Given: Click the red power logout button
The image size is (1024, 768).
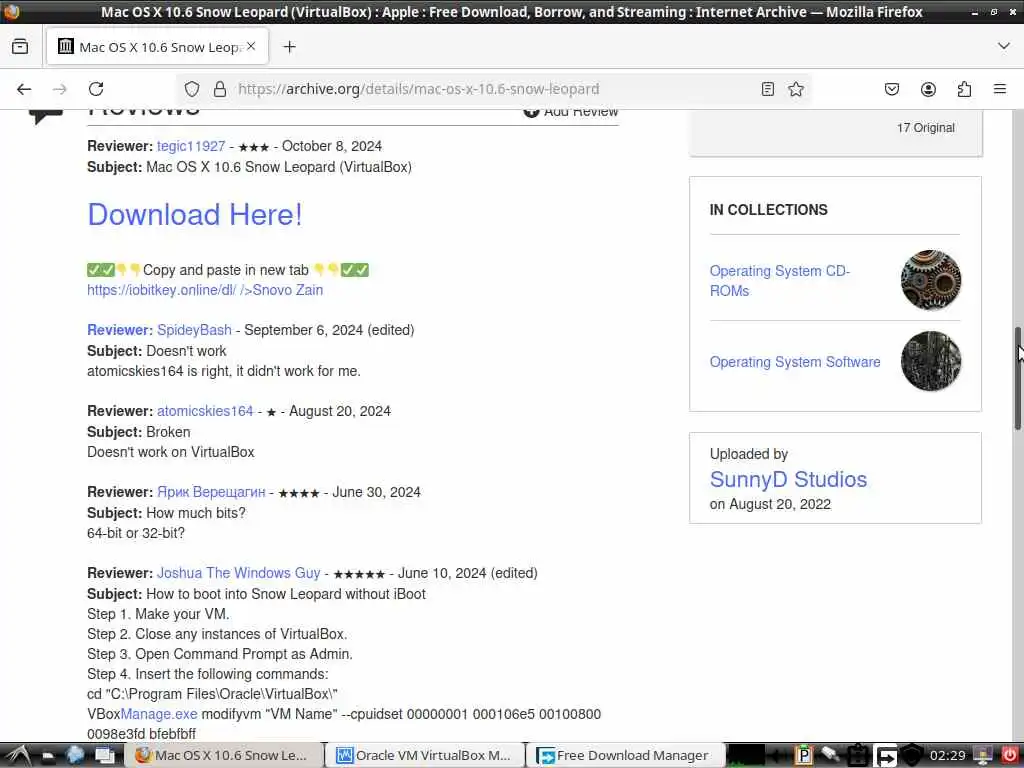Looking at the screenshot, I should point(1009,756).
